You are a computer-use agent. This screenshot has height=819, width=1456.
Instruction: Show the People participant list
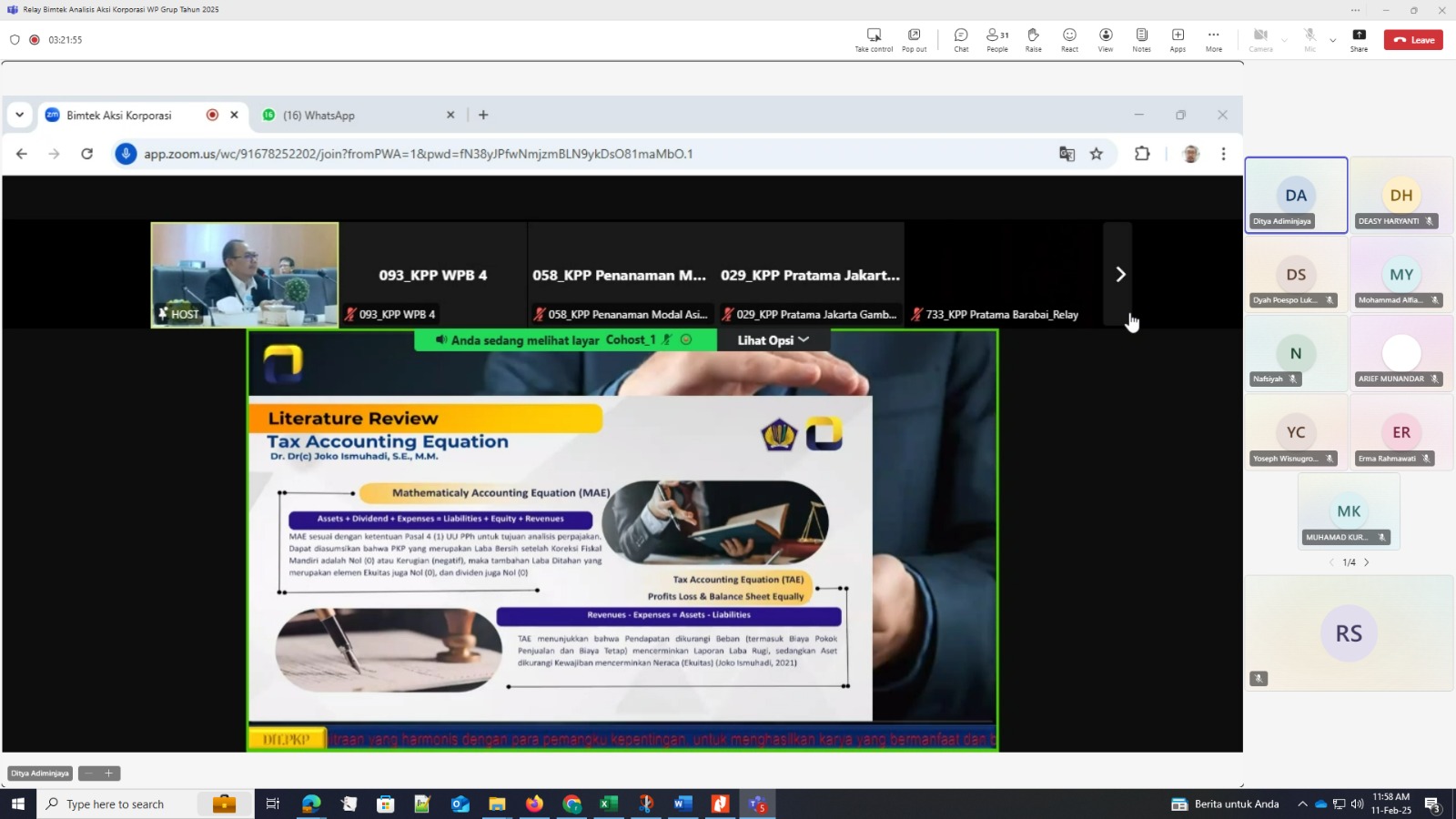pos(997,39)
